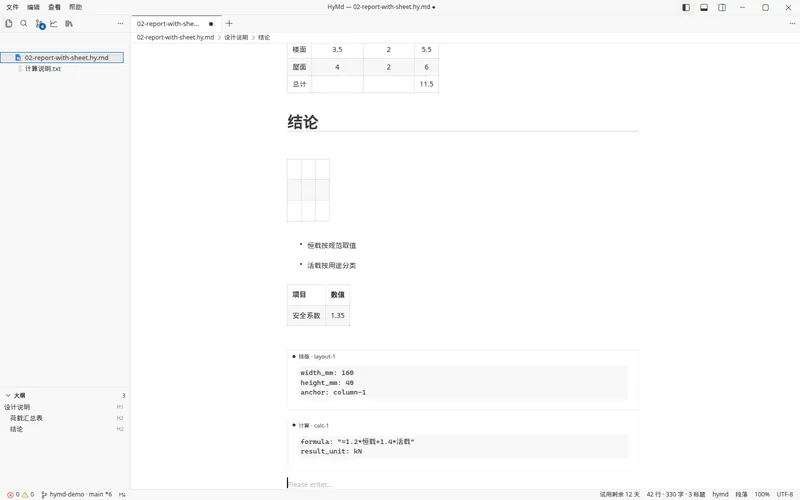Open the library books icon
This screenshot has height=500, width=800.
(x=69, y=23)
